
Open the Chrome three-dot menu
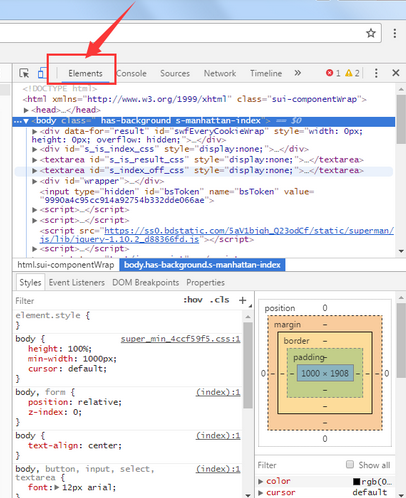tap(395, 33)
